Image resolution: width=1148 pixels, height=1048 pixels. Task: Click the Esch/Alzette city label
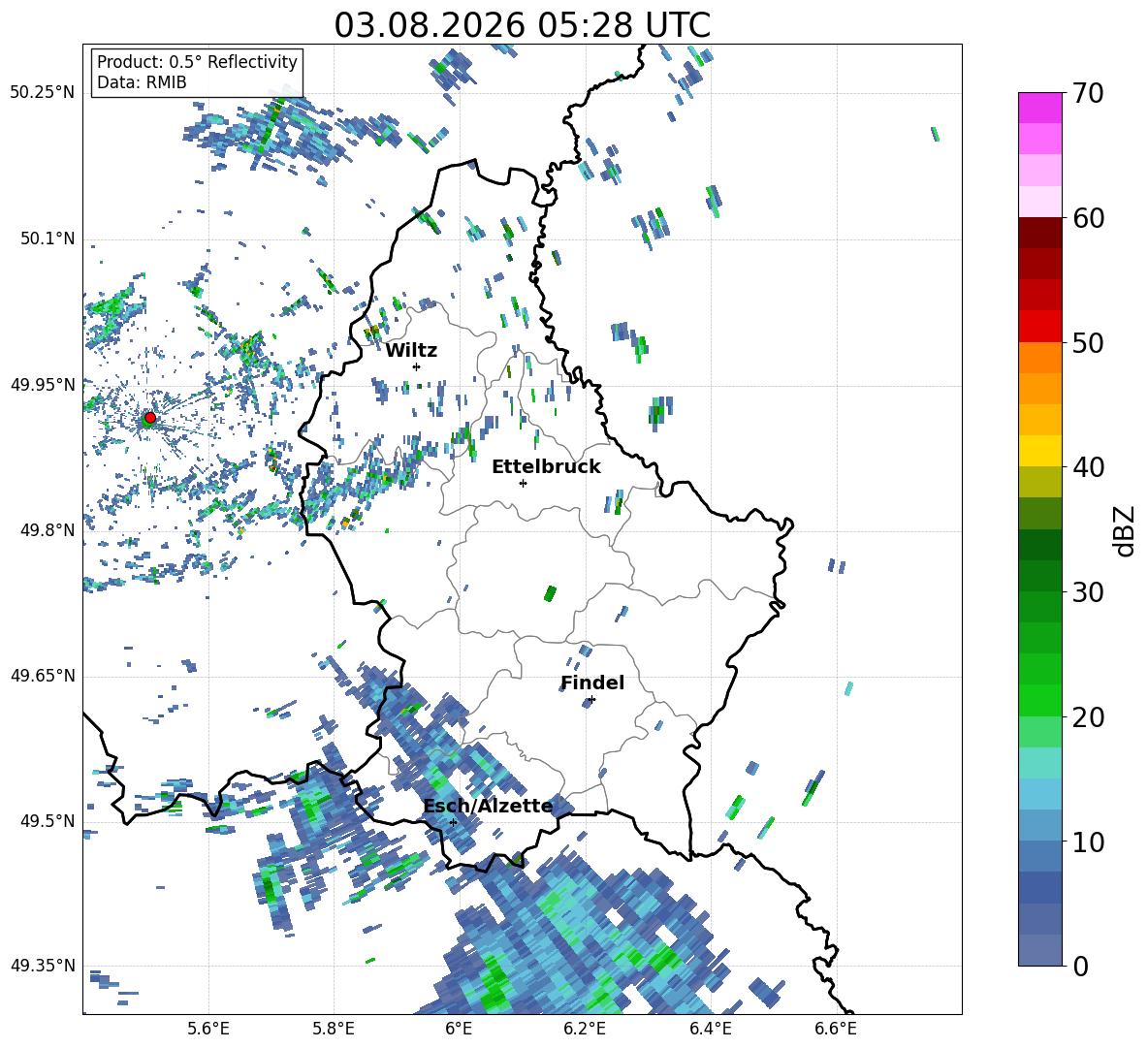489,806
